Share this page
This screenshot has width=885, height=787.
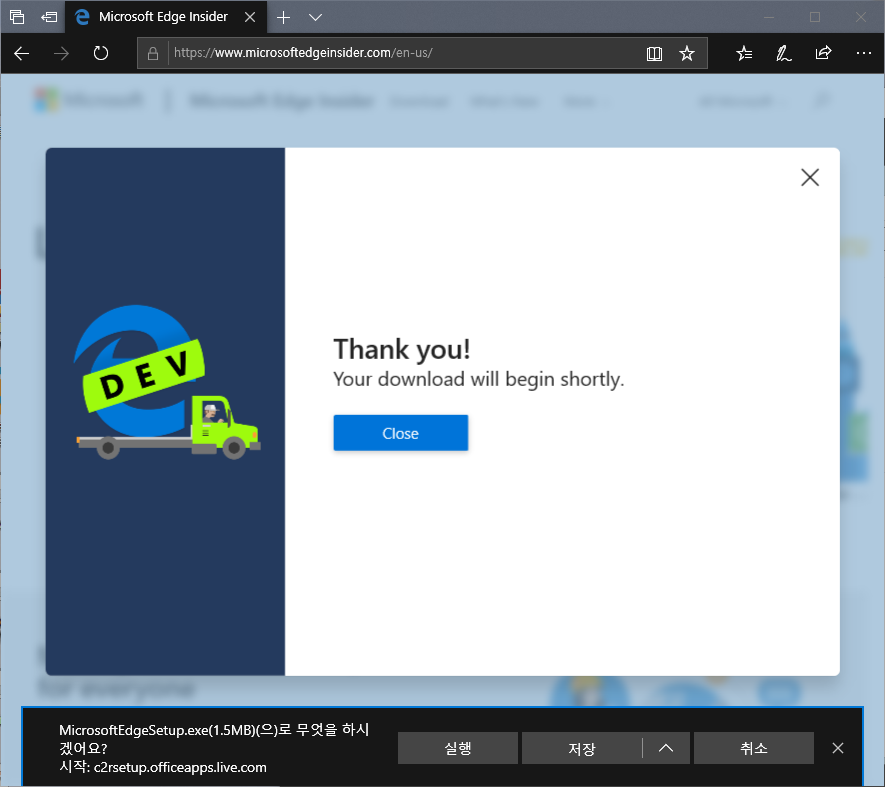(823, 54)
